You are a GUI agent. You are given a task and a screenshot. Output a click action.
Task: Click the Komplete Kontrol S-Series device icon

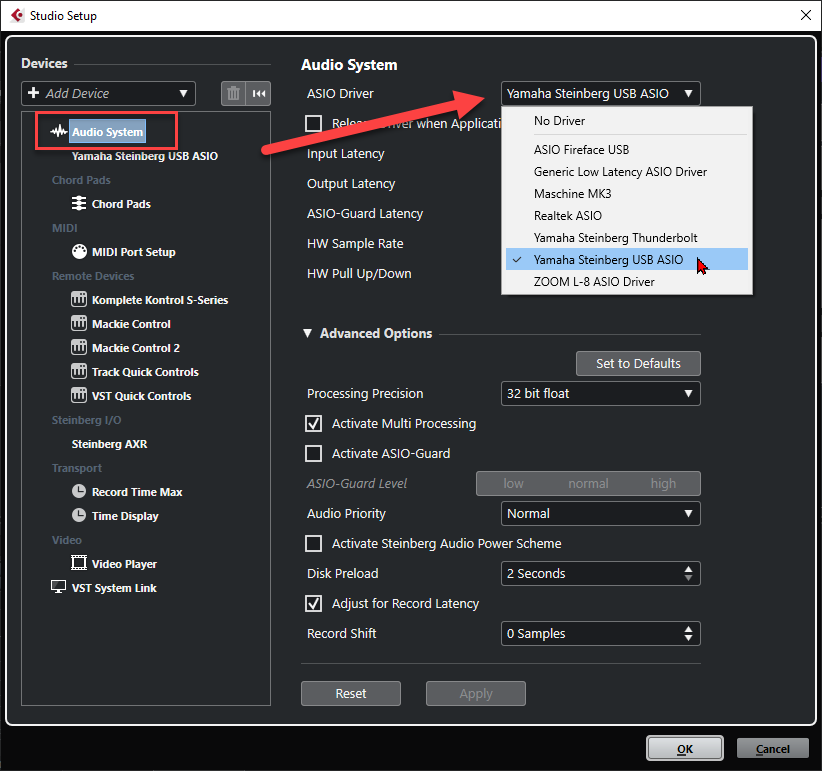[x=79, y=299]
